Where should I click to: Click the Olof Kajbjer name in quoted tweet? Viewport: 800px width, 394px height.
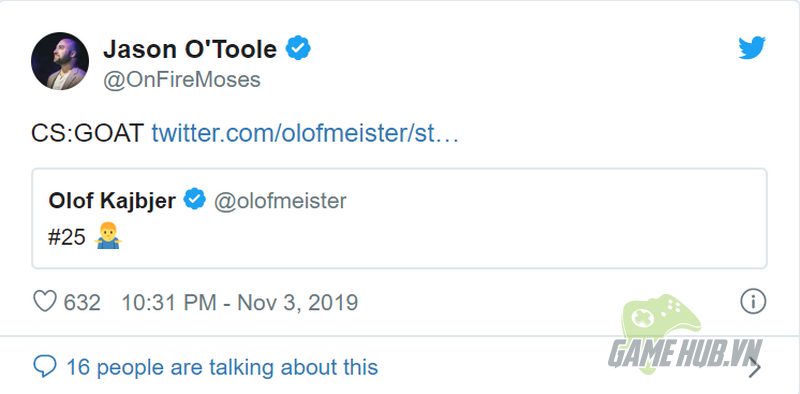point(112,201)
